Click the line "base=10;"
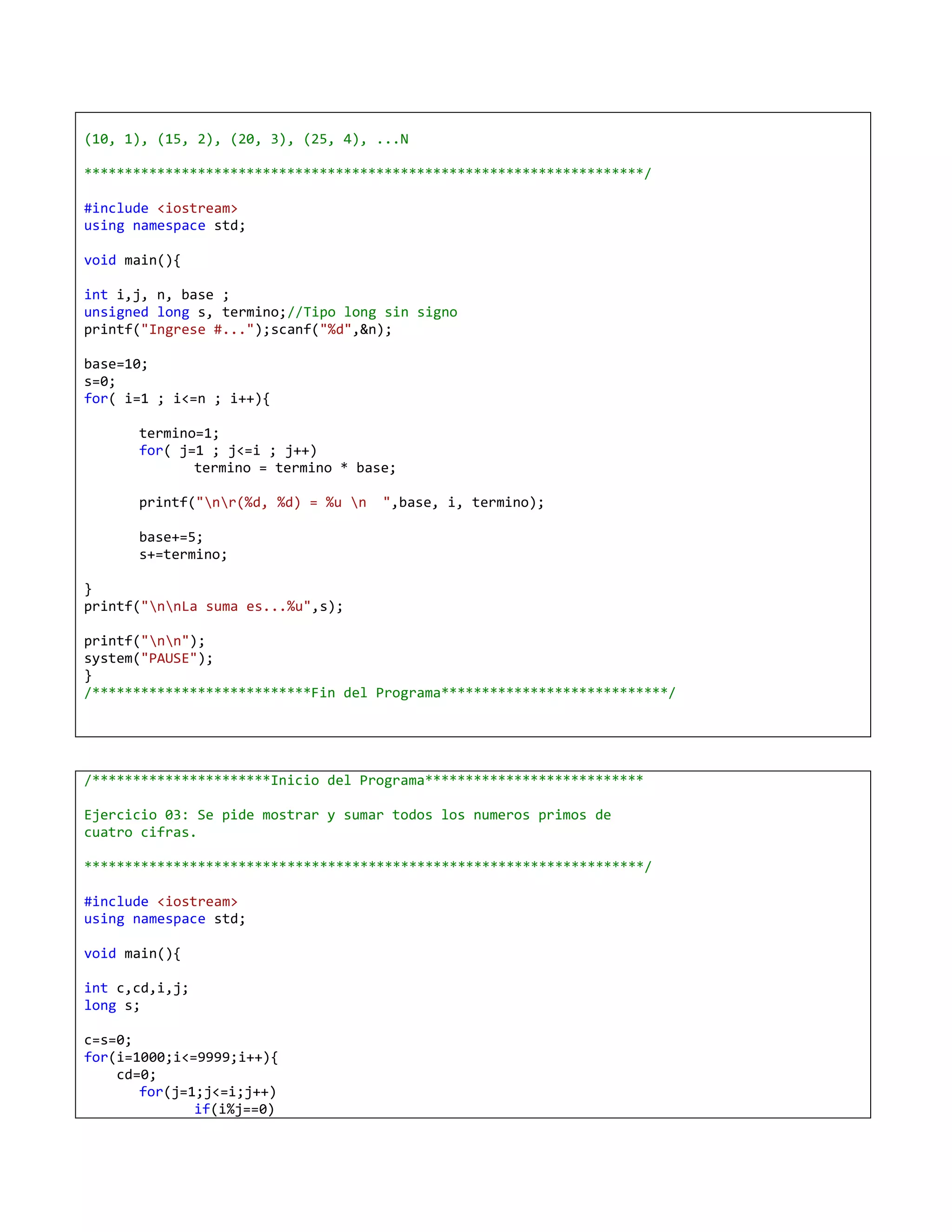Image resolution: width=952 pixels, height=1232 pixels. pos(116,364)
